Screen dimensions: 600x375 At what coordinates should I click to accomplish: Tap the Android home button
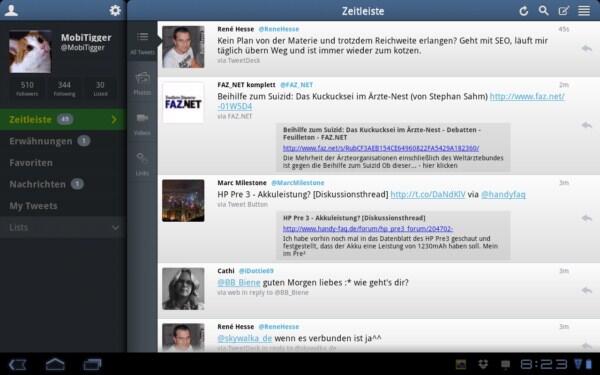pyautogui.click(x=55, y=364)
